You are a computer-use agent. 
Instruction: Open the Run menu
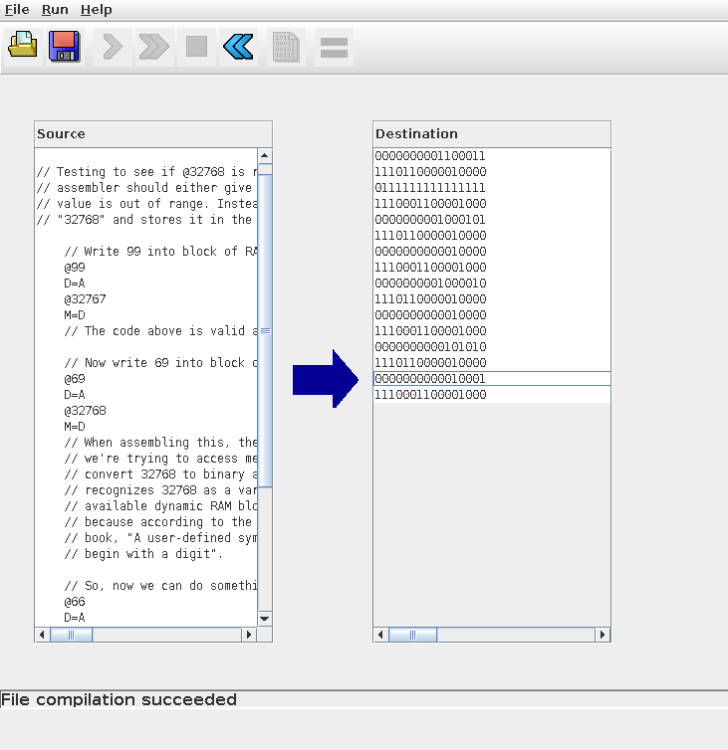[x=55, y=10]
